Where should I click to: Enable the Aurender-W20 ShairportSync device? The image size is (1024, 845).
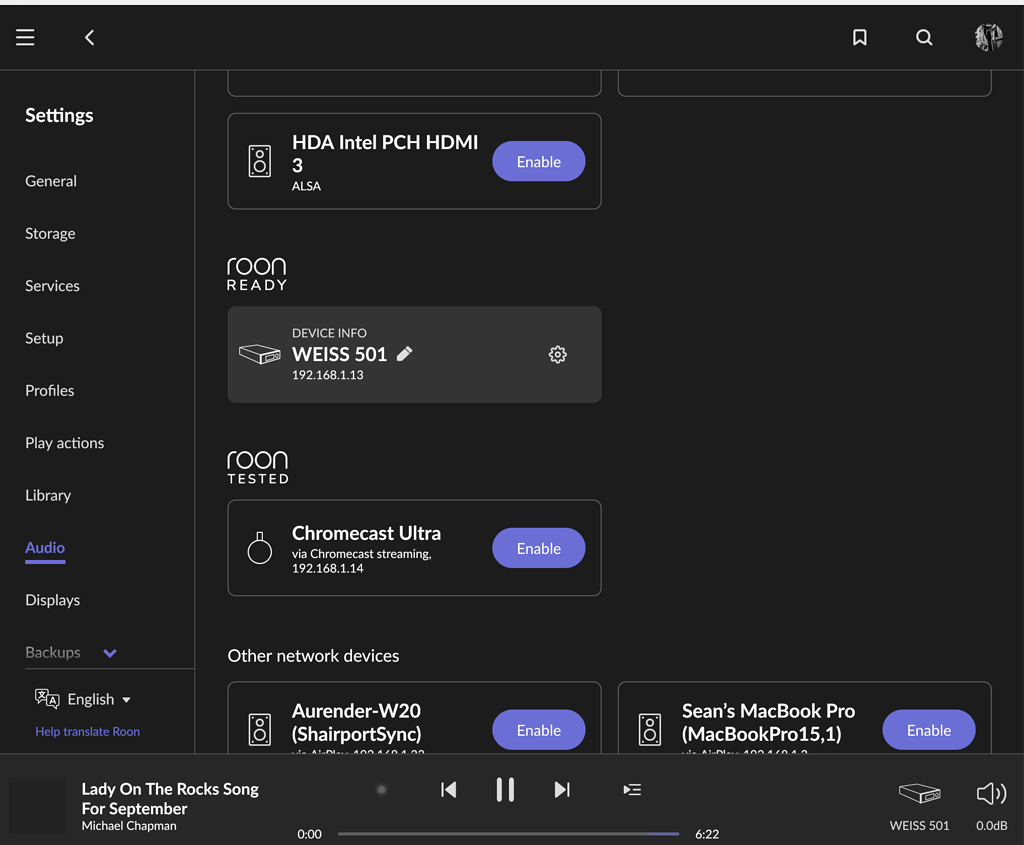[538, 730]
